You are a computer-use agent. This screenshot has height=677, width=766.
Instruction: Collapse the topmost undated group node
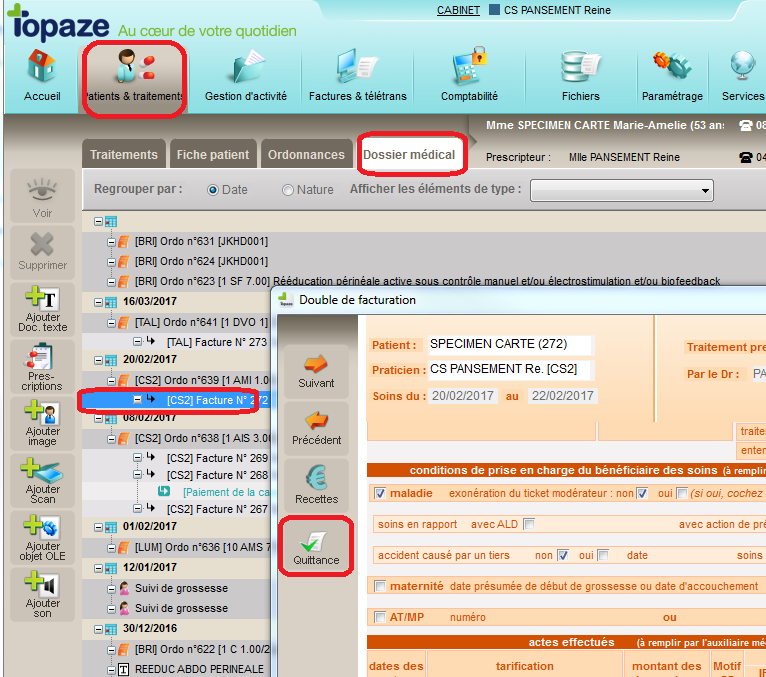tap(98, 222)
